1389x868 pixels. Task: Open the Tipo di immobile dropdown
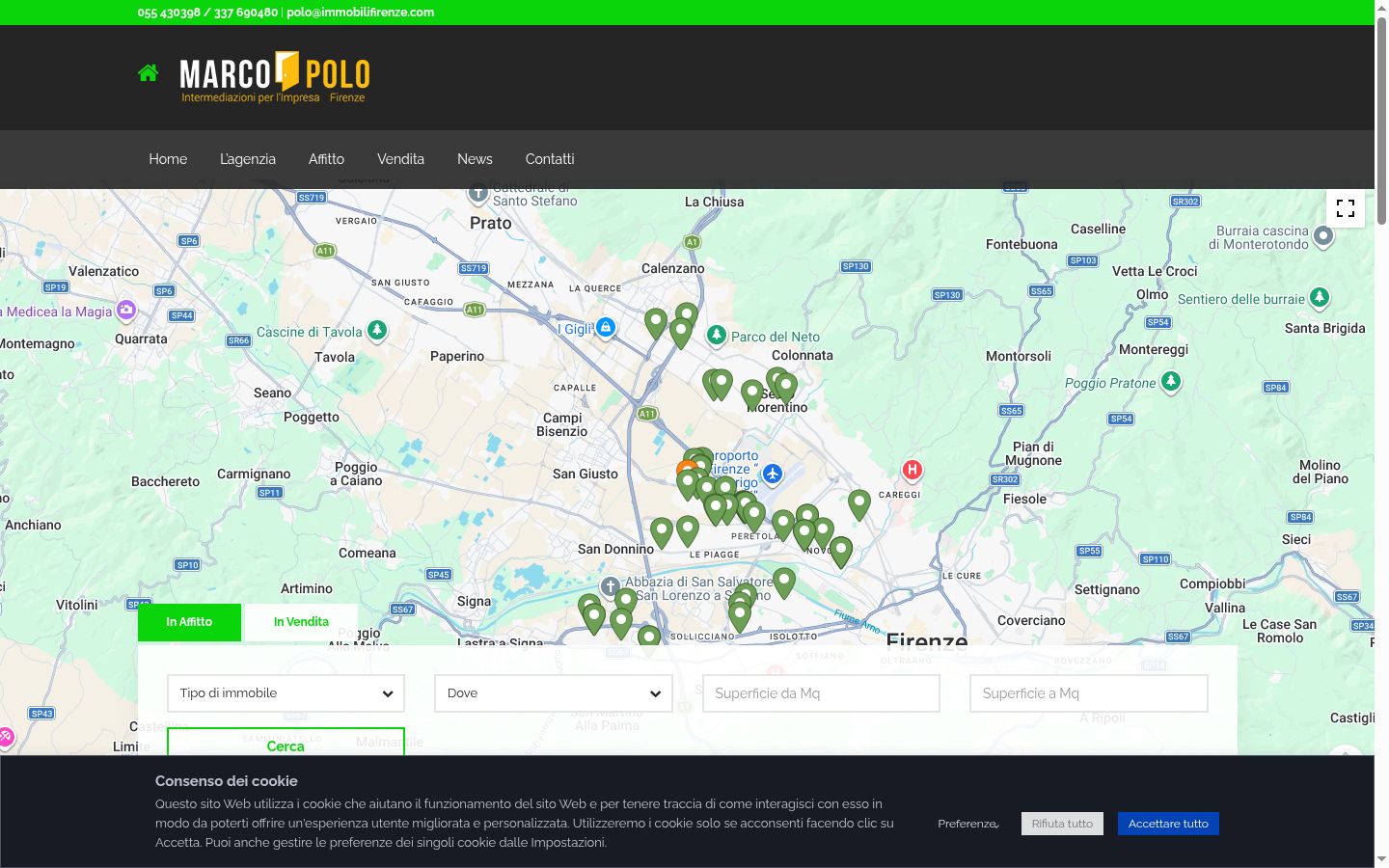[286, 693]
